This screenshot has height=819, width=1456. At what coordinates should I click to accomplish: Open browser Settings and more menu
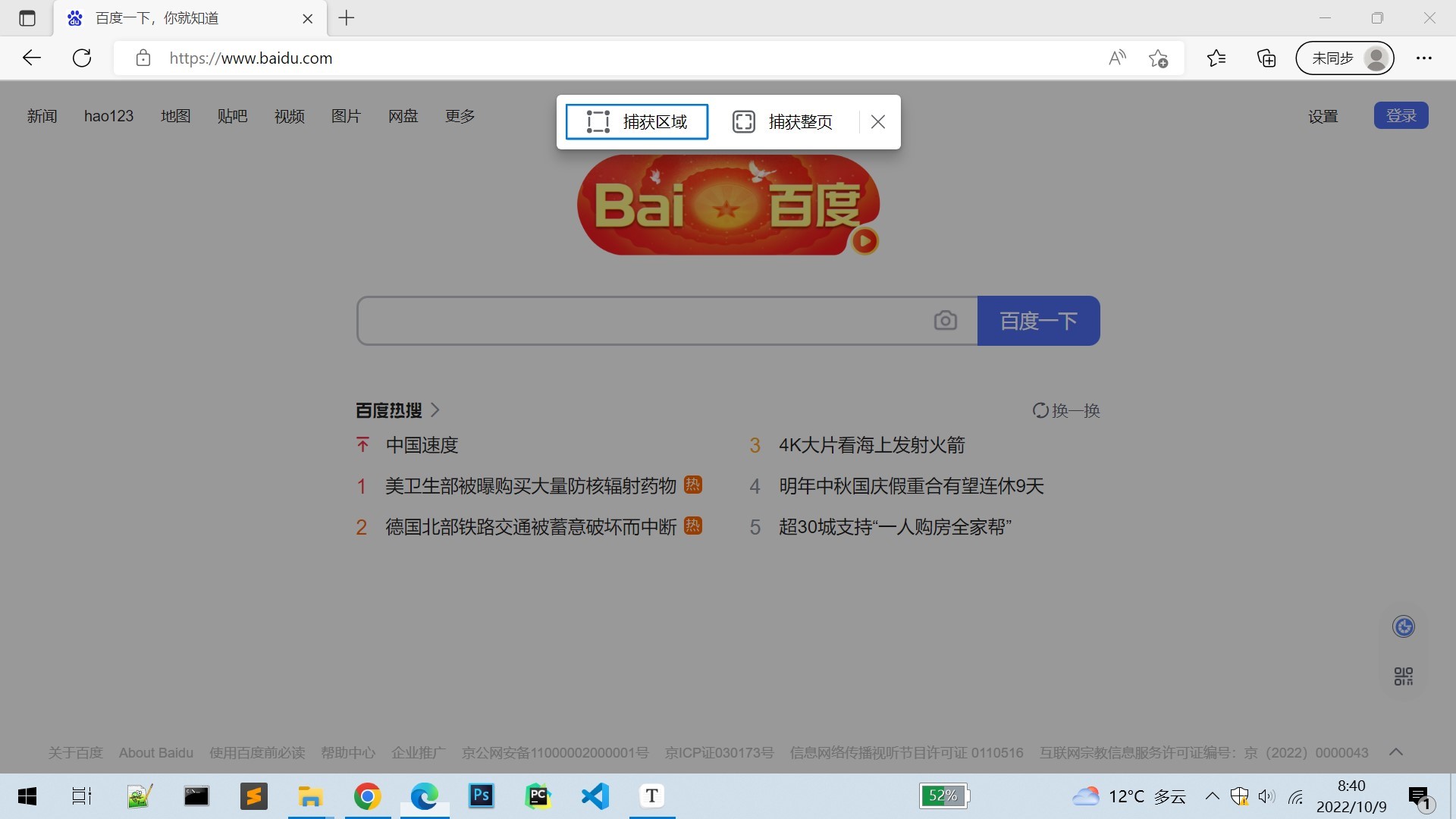pos(1424,58)
